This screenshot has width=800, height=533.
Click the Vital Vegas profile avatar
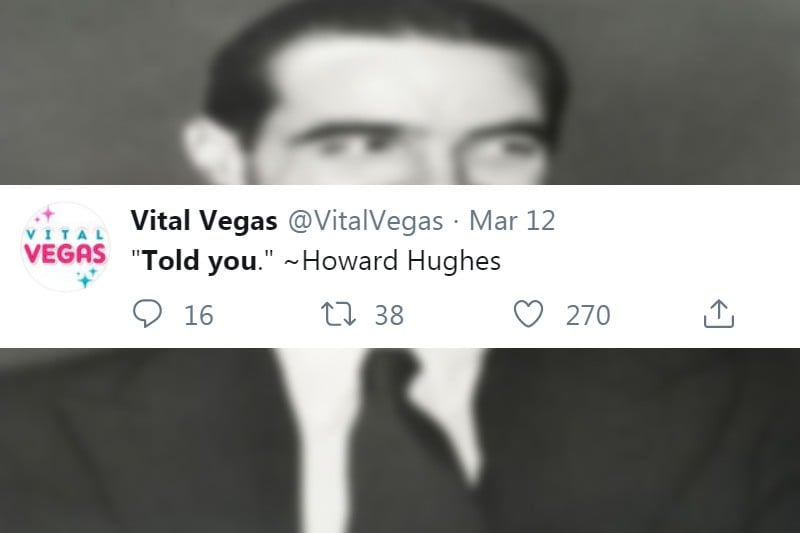pos(66,247)
